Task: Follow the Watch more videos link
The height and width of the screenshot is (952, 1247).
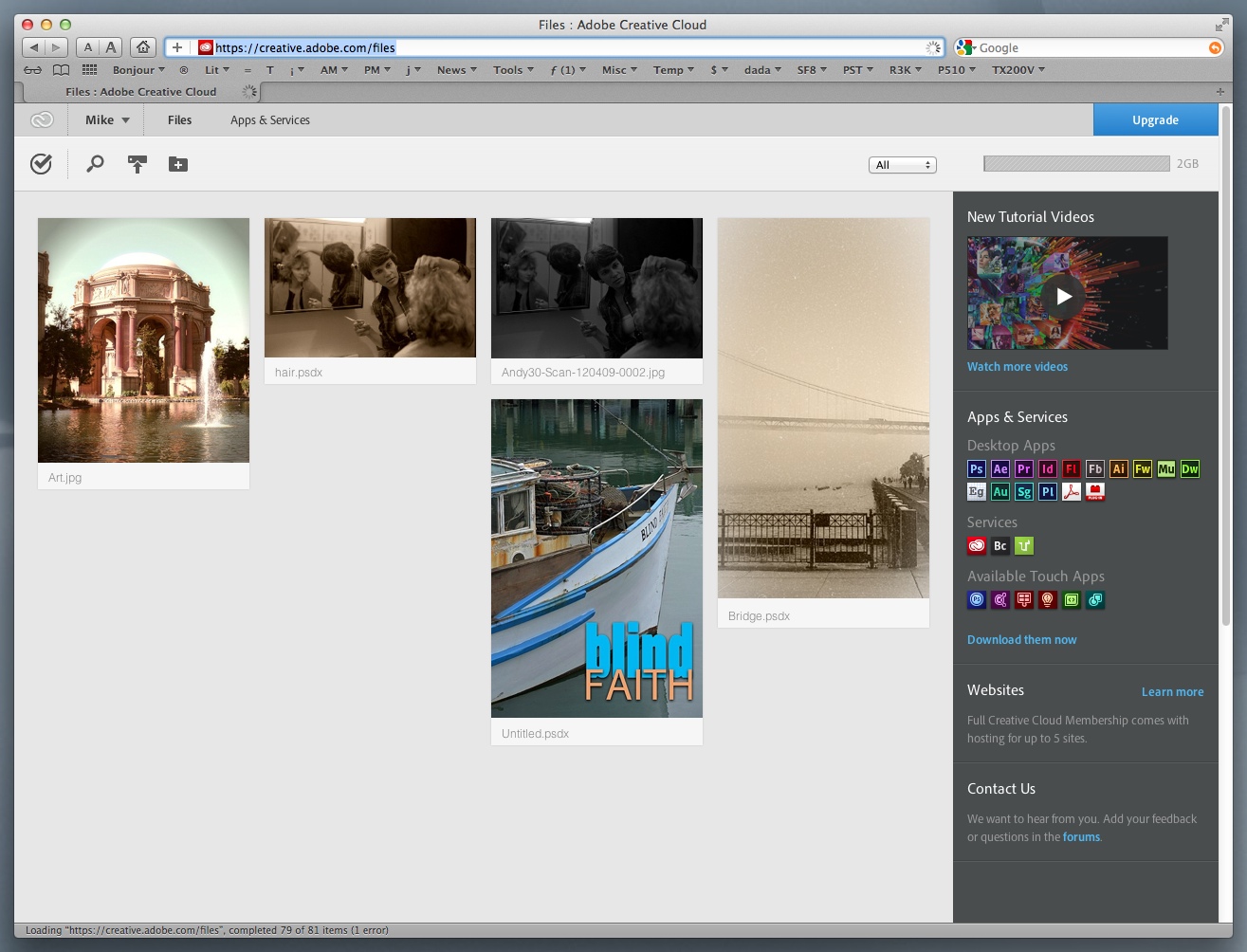Action: 1017,367
